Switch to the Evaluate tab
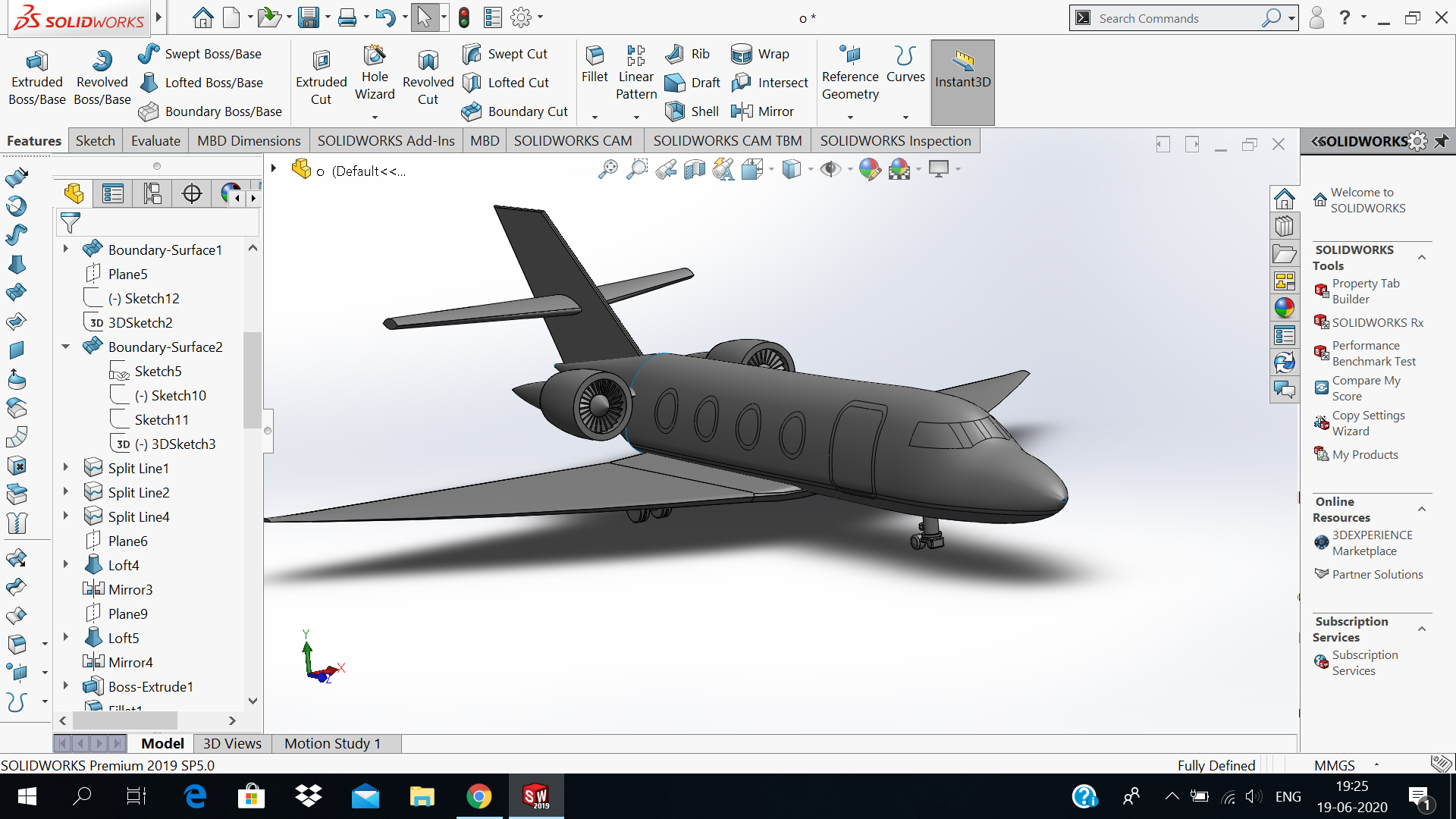The height and width of the screenshot is (819, 1456). (155, 141)
